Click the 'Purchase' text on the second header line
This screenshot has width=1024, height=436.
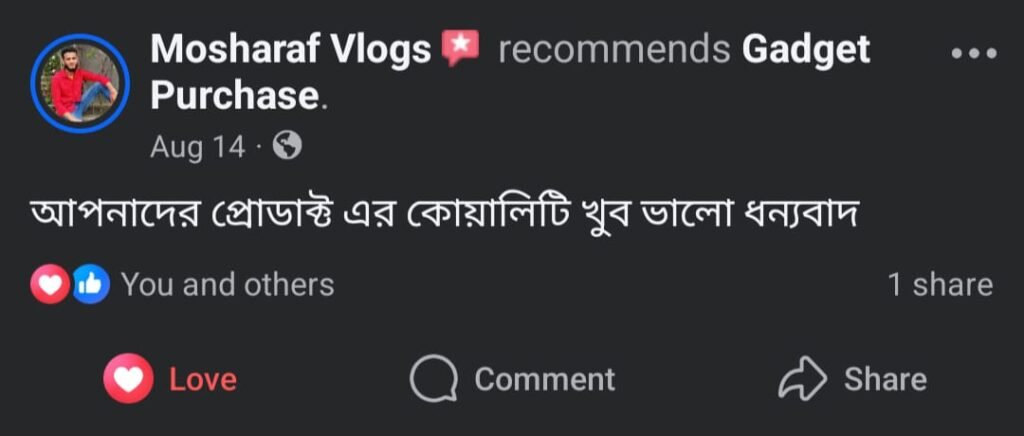click(x=233, y=96)
